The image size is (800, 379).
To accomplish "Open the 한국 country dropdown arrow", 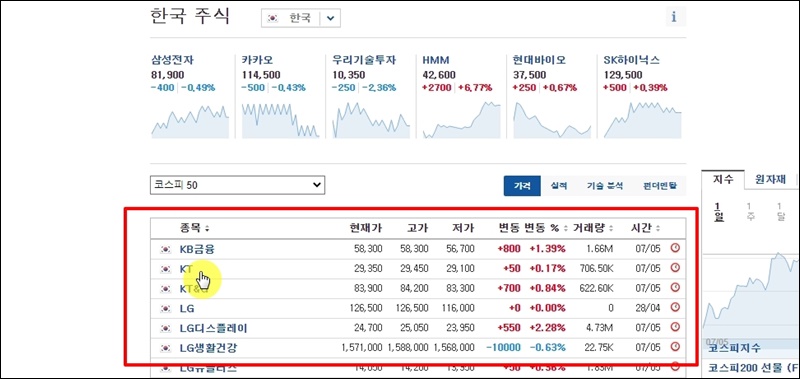I will (x=330, y=18).
